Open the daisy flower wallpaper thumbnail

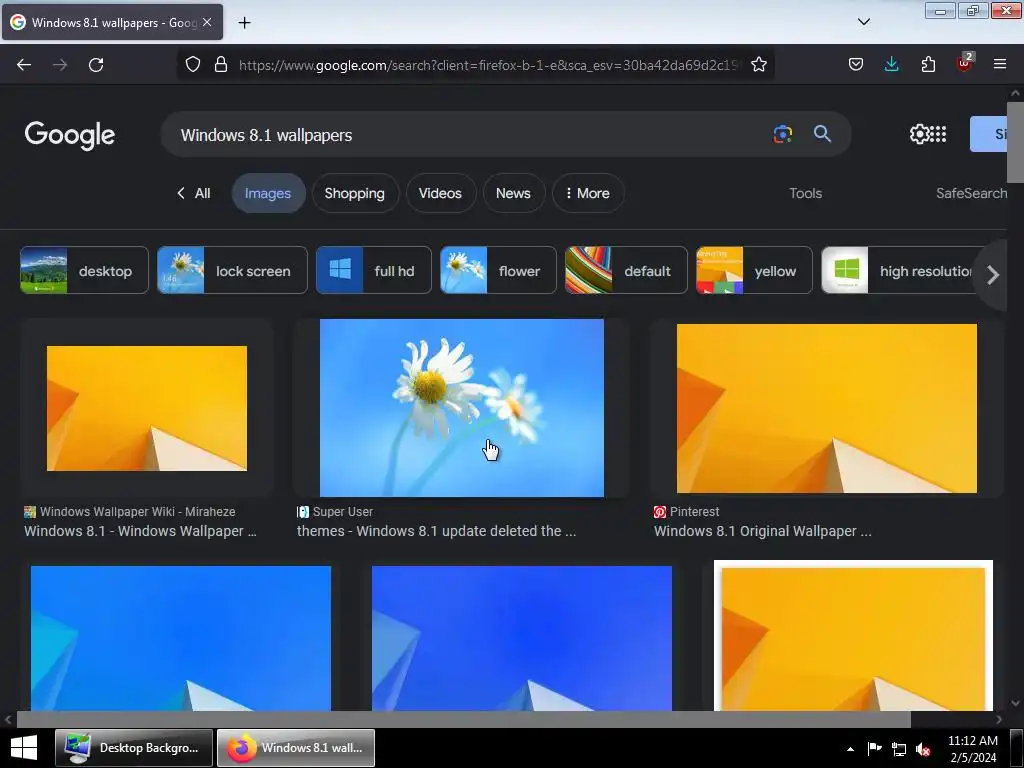coord(462,408)
